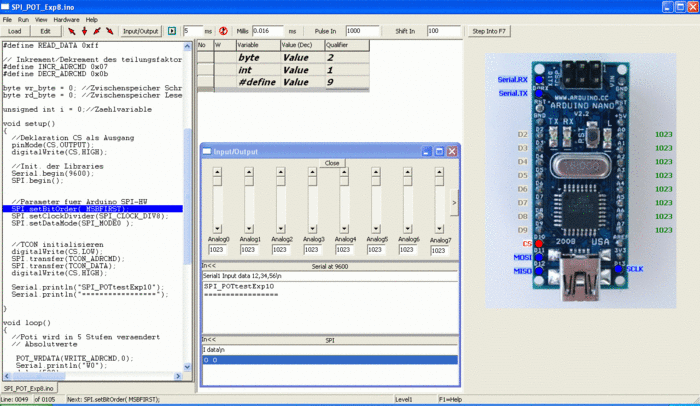Click the Step Into F7 button
Screen dimensions: 700x406
pyautogui.click(x=489, y=31)
